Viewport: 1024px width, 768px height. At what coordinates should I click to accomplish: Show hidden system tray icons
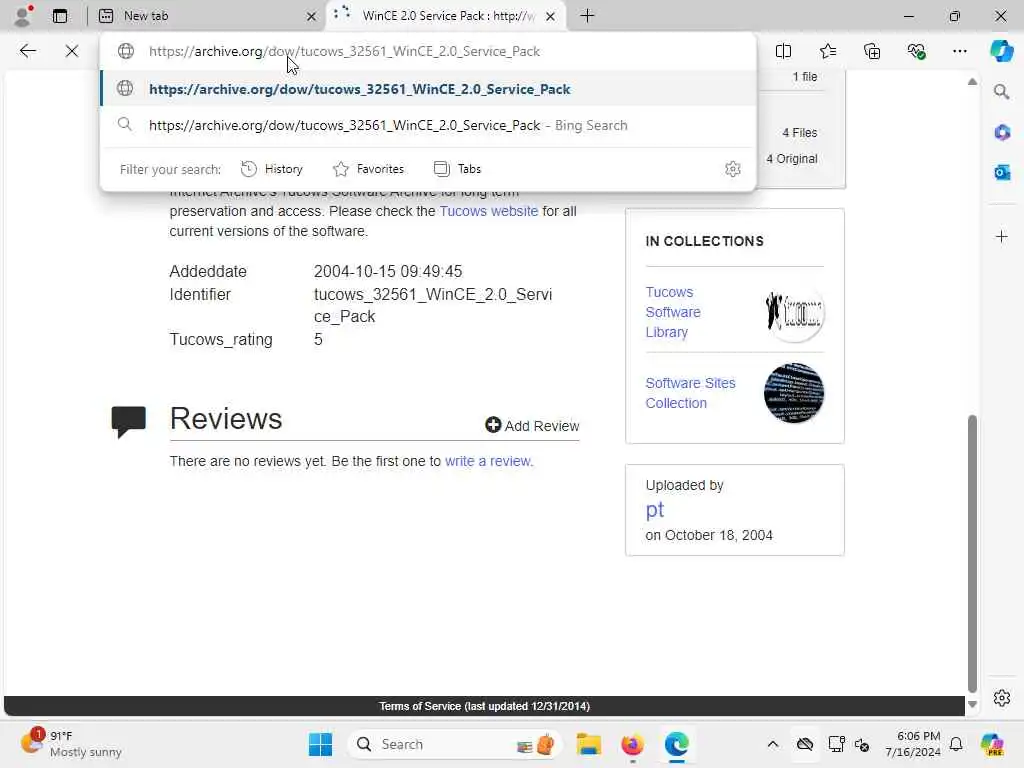pyautogui.click(x=773, y=744)
